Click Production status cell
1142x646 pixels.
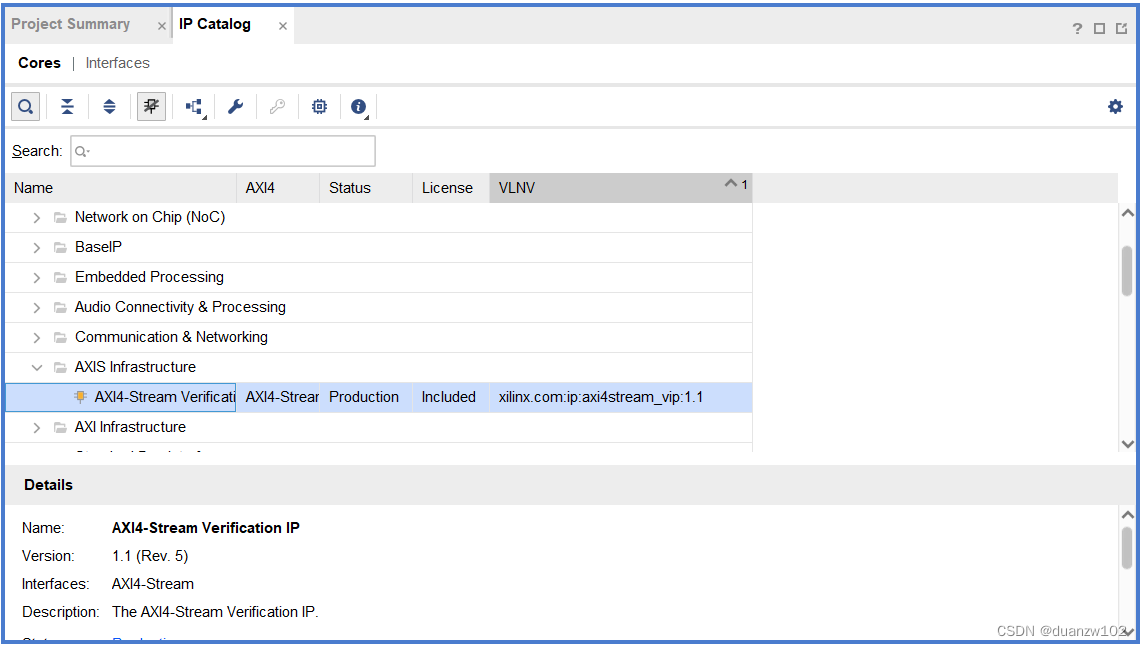pyautogui.click(x=364, y=398)
